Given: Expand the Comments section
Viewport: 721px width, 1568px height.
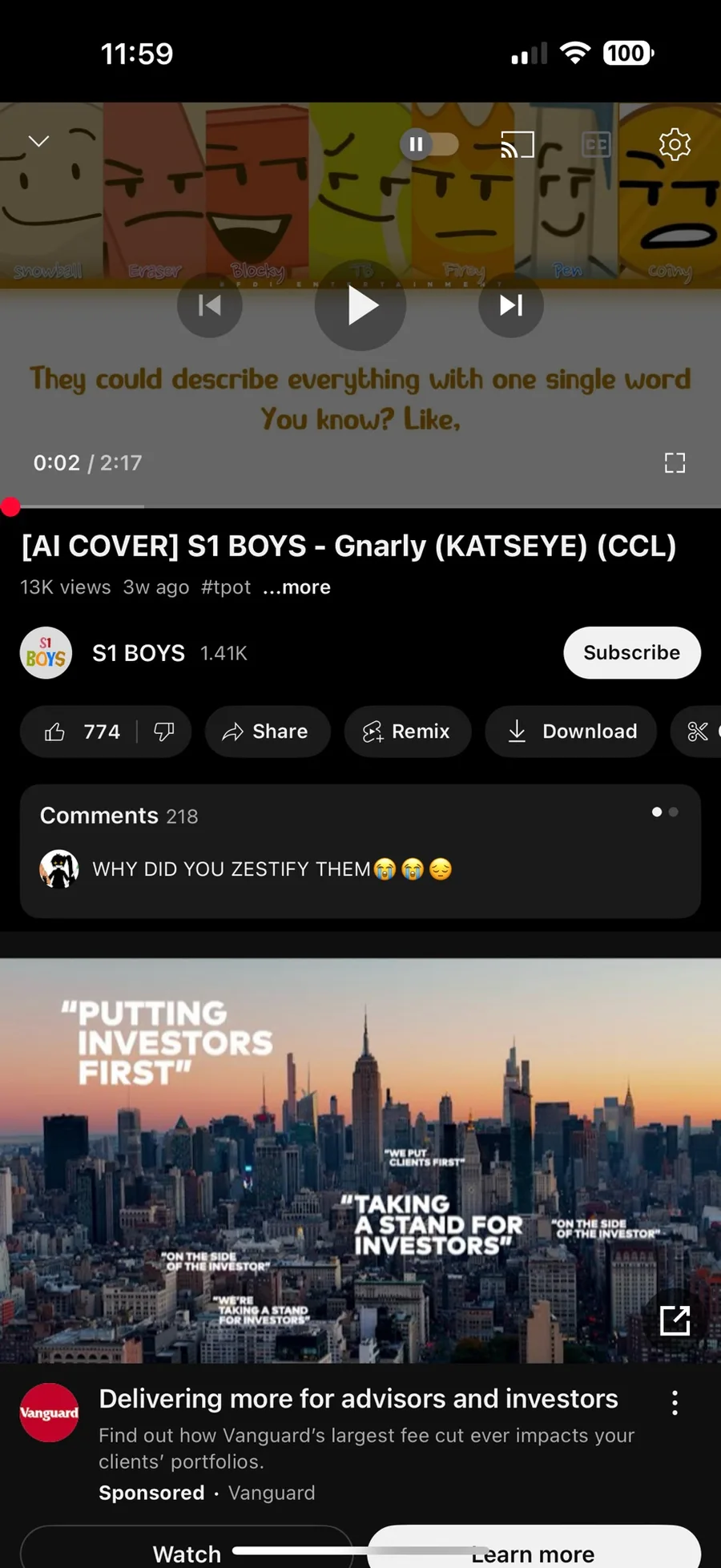Looking at the screenshot, I should (x=360, y=851).
